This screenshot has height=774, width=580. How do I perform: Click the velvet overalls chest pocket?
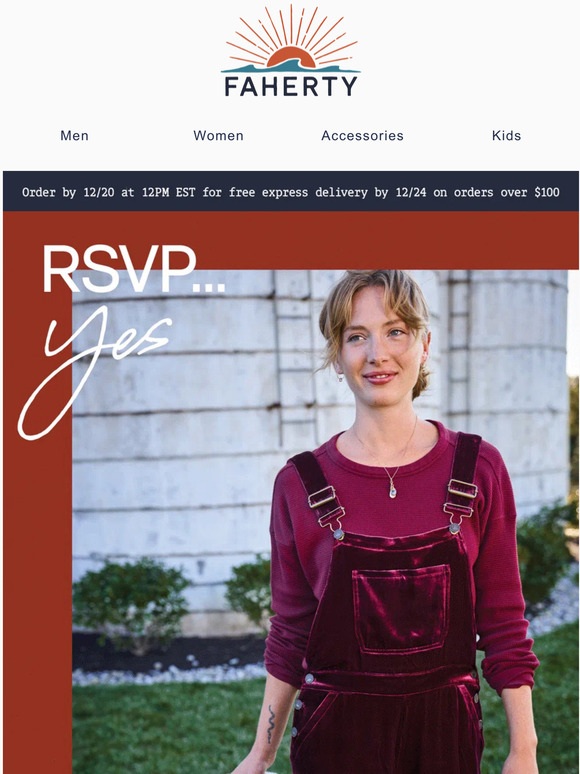tap(401, 608)
